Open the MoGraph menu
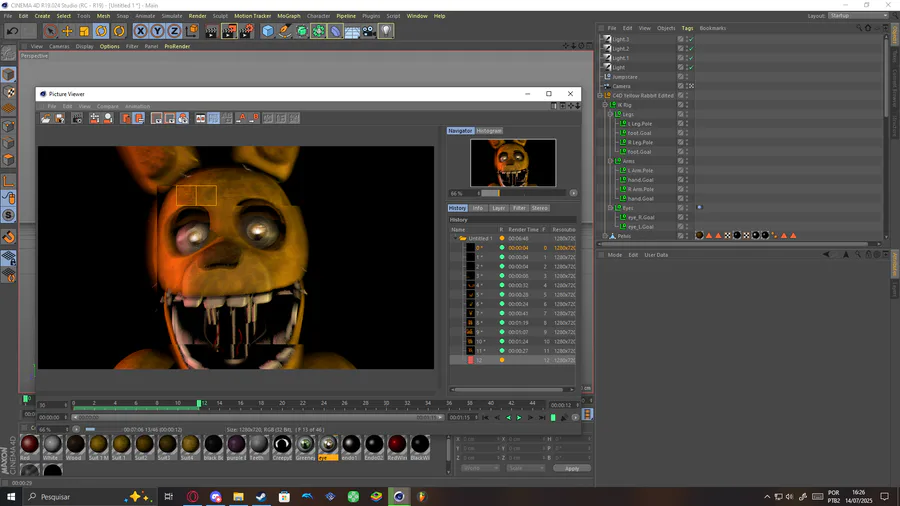 tap(289, 16)
